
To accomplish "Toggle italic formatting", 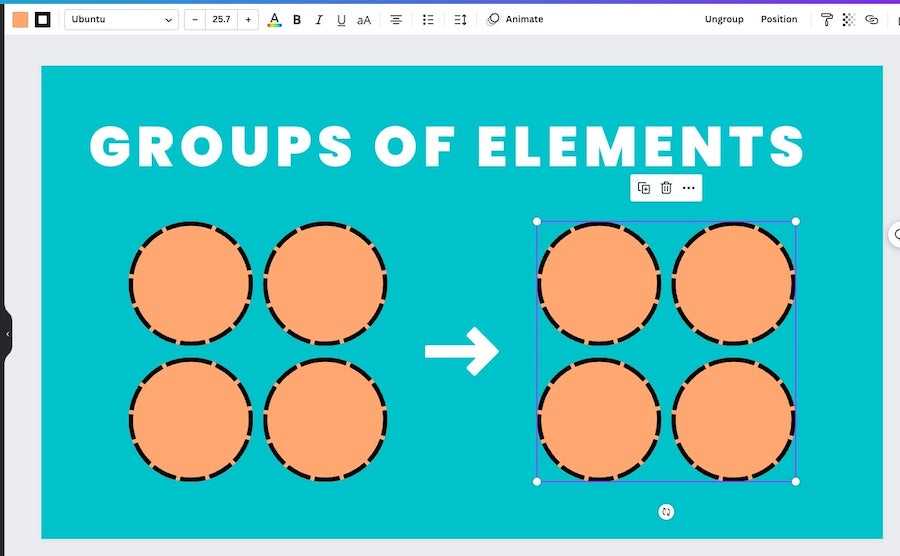I will [319, 20].
